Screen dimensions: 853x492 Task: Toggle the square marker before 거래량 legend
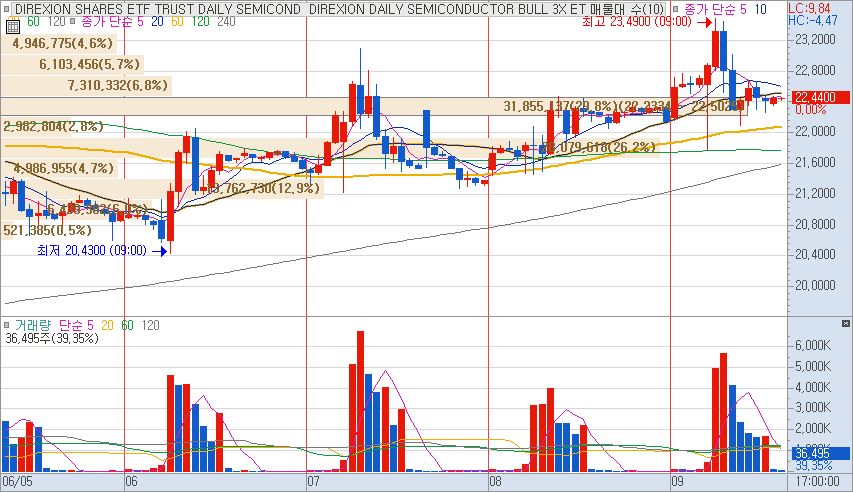click(x=7, y=325)
